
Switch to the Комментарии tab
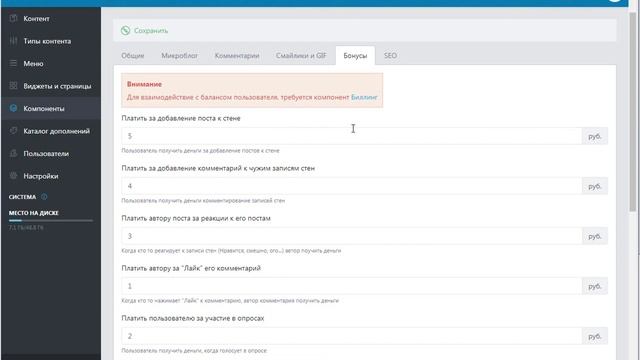pos(237,56)
